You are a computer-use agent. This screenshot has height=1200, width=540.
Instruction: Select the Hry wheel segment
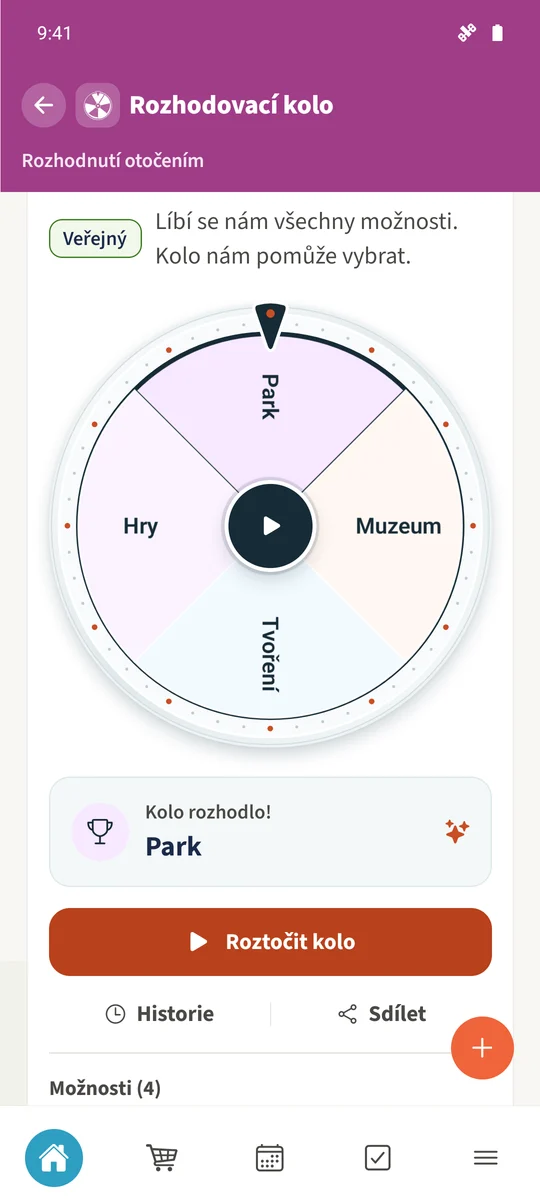pyautogui.click(x=140, y=526)
